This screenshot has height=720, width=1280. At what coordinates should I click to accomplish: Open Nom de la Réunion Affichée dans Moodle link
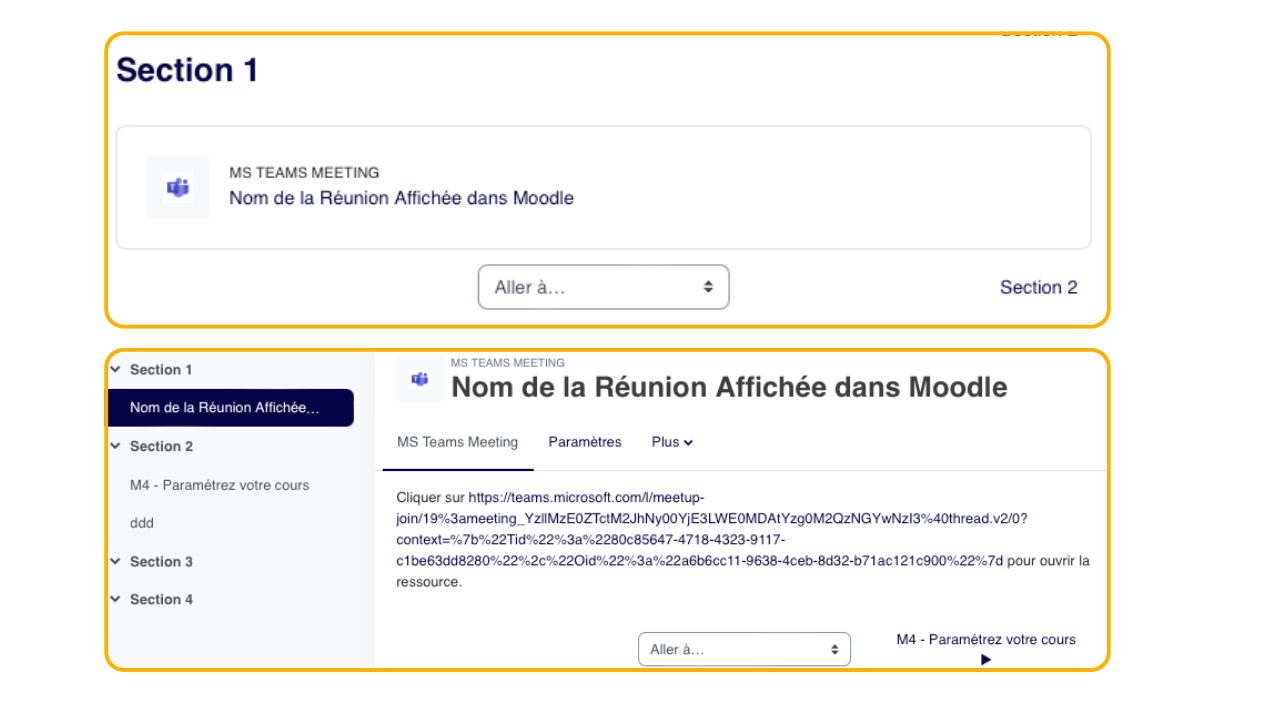click(x=401, y=198)
